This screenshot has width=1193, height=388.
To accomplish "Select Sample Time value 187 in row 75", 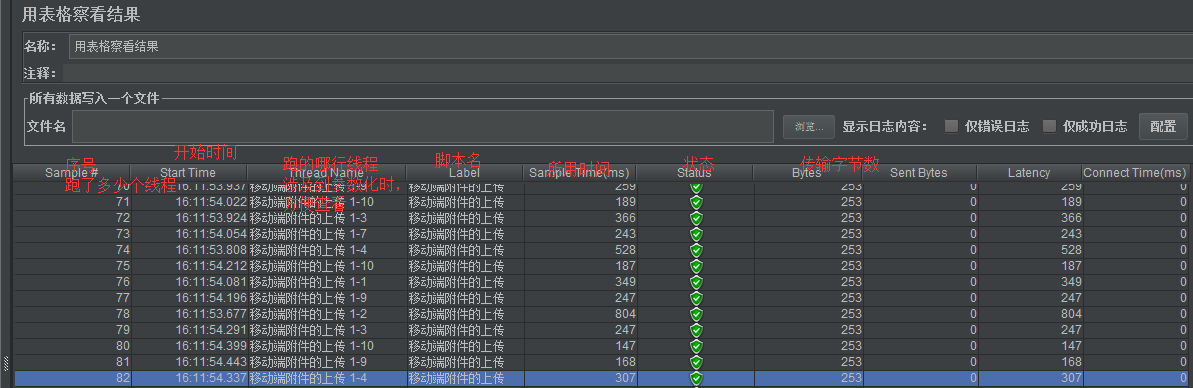I will pyautogui.click(x=580, y=266).
